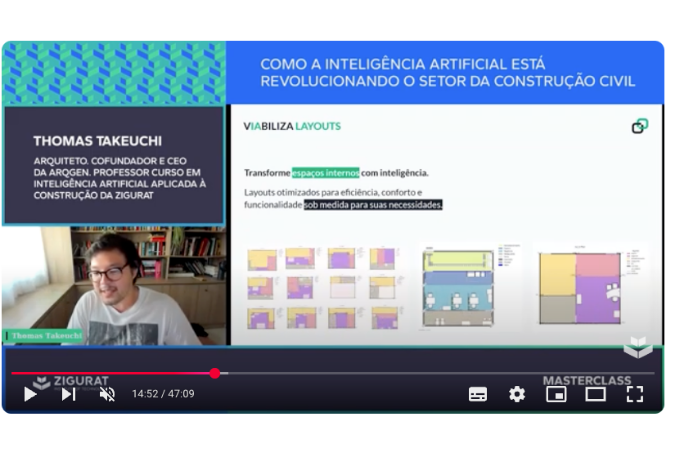The height and width of the screenshot is (450, 675).
Task: Play the video
Action: [x=30, y=394]
